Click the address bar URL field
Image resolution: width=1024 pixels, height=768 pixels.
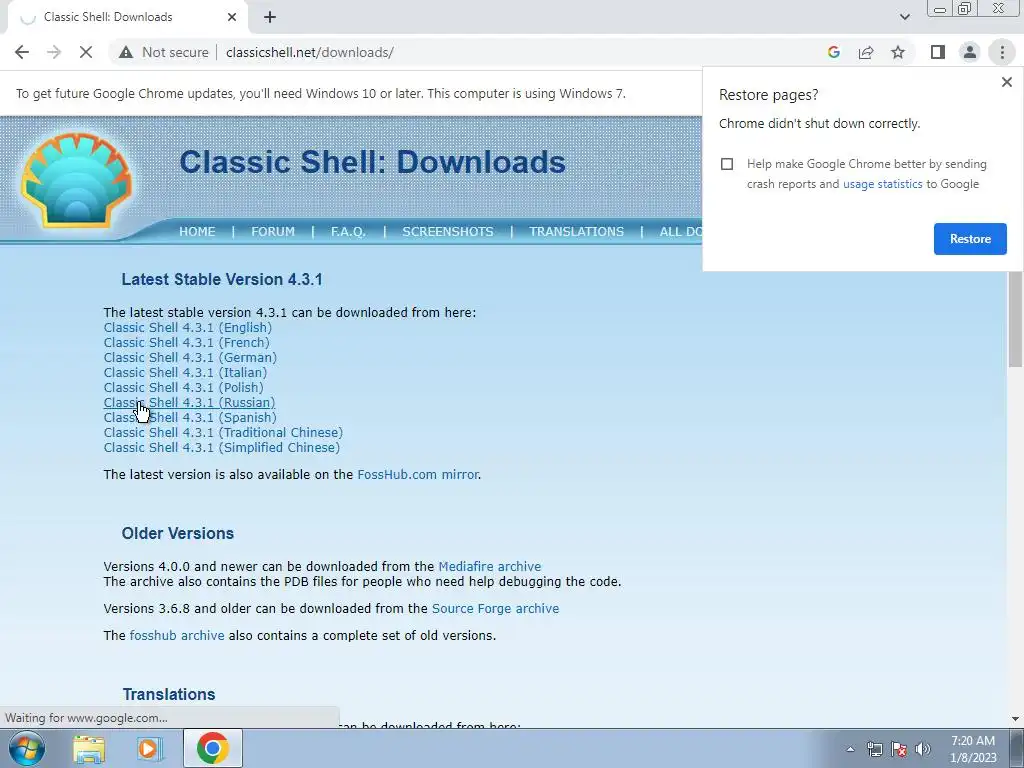[x=509, y=52]
